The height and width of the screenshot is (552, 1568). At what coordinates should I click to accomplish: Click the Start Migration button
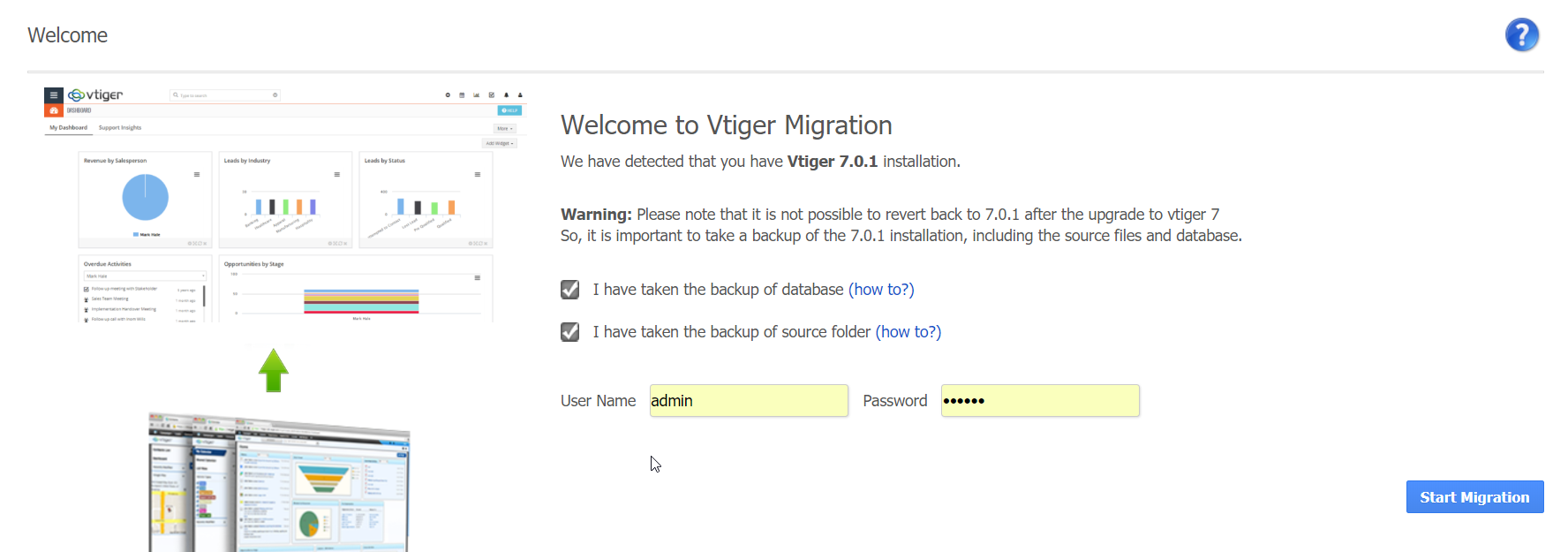[x=1474, y=497]
